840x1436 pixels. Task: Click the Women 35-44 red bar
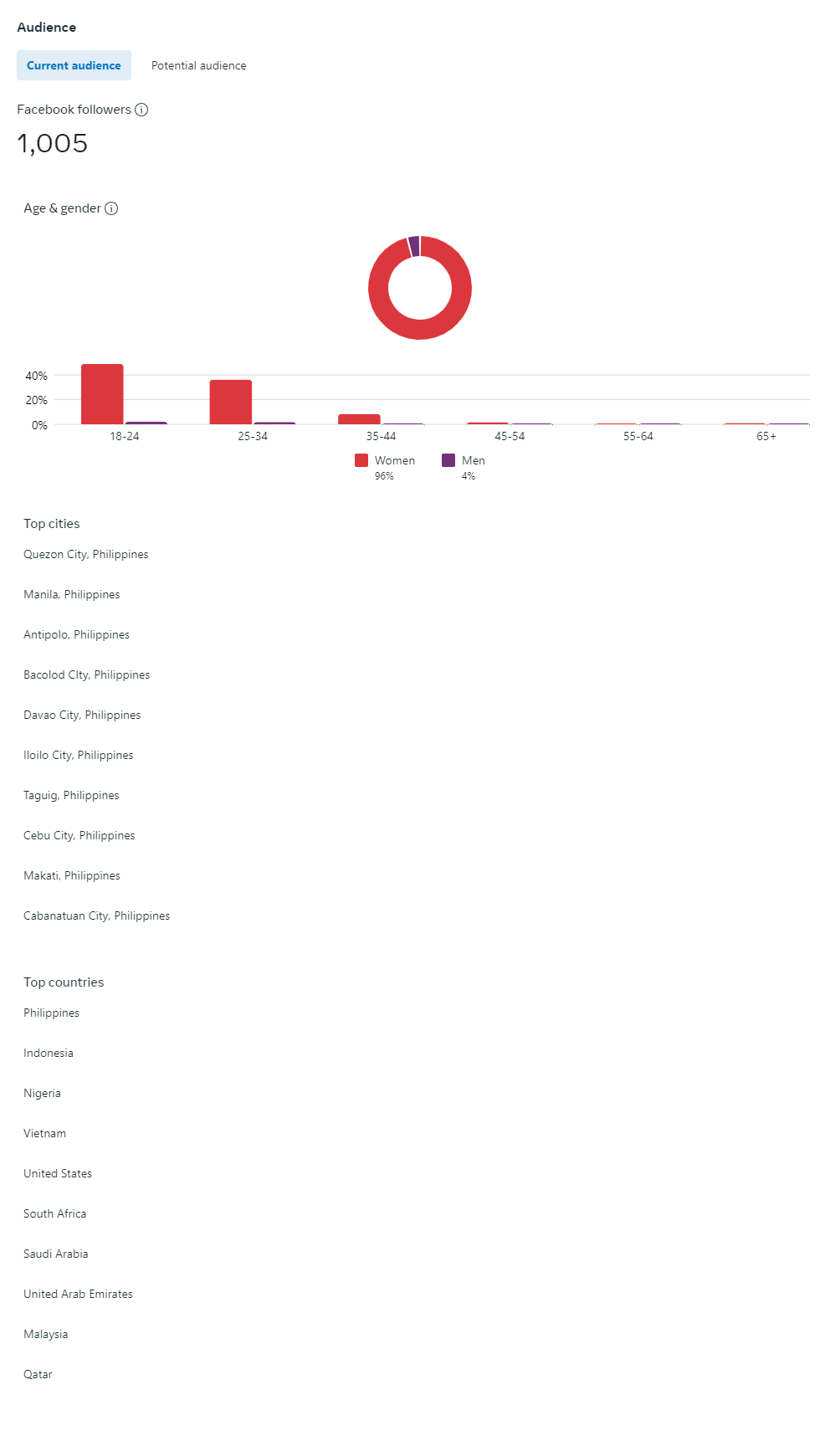point(359,419)
